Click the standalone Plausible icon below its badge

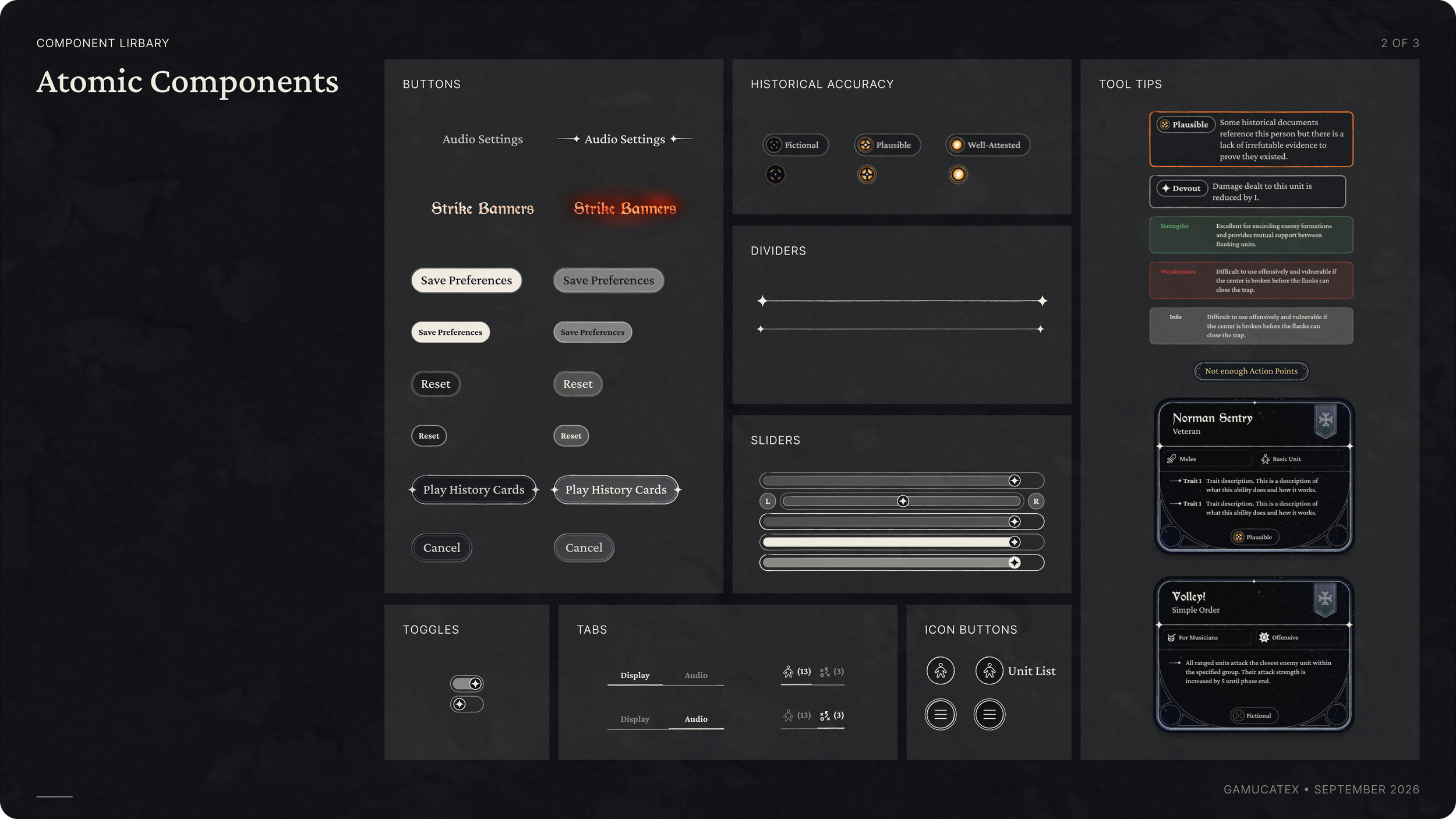[867, 174]
